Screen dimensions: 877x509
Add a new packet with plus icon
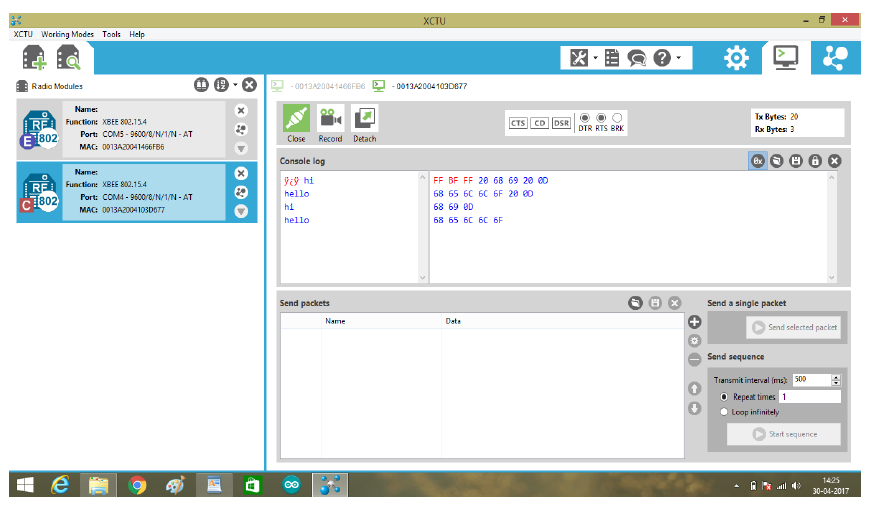(x=695, y=322)
